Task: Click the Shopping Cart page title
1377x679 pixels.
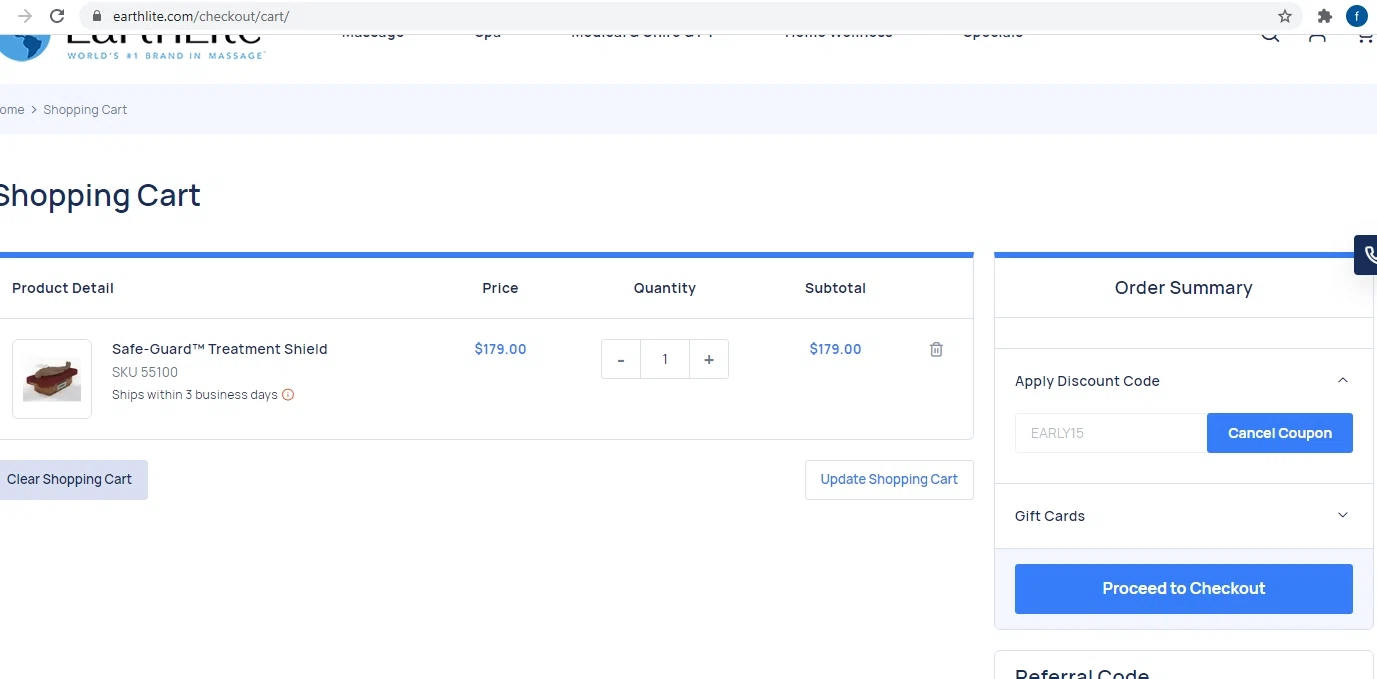Action: 98,196
